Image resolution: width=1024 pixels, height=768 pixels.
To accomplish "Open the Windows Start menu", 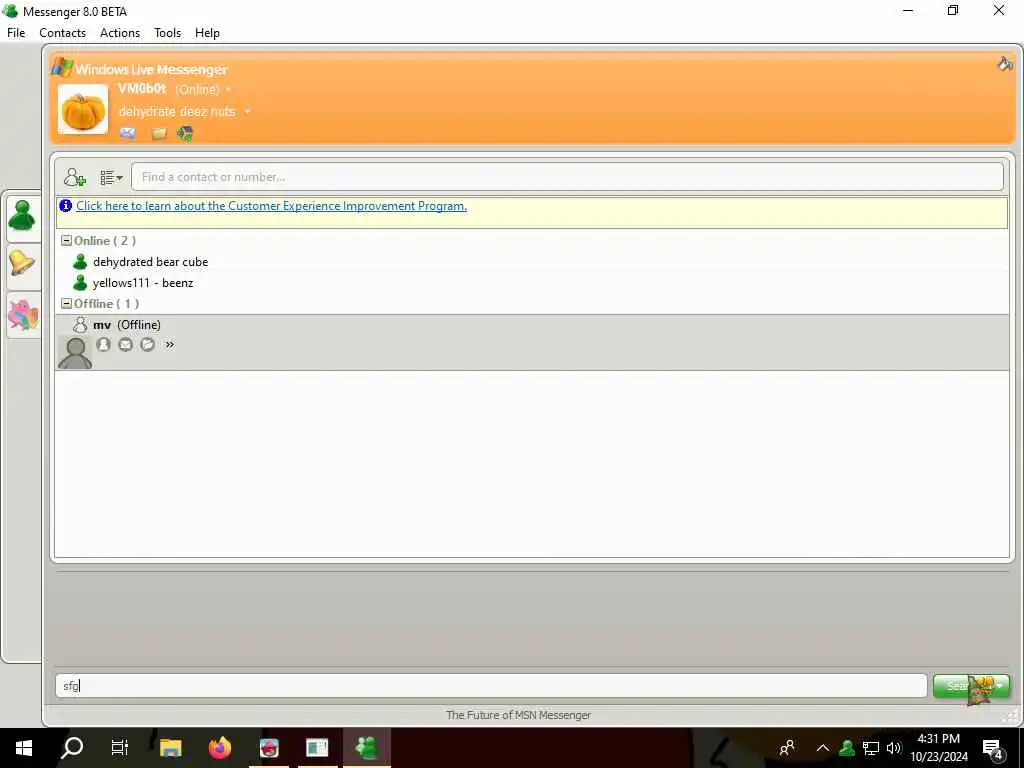I will 24,748.
